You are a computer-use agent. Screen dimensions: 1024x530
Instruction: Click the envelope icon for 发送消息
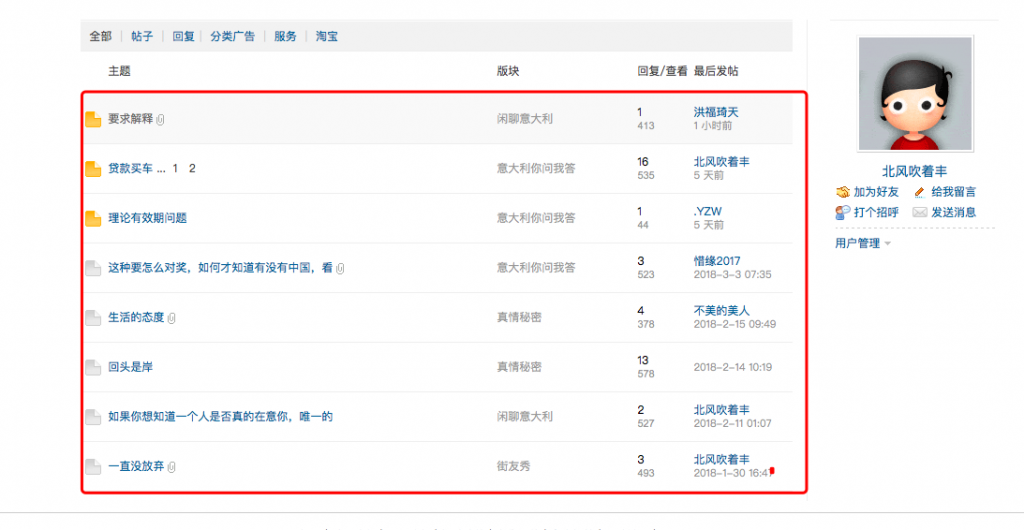[920, 212]
